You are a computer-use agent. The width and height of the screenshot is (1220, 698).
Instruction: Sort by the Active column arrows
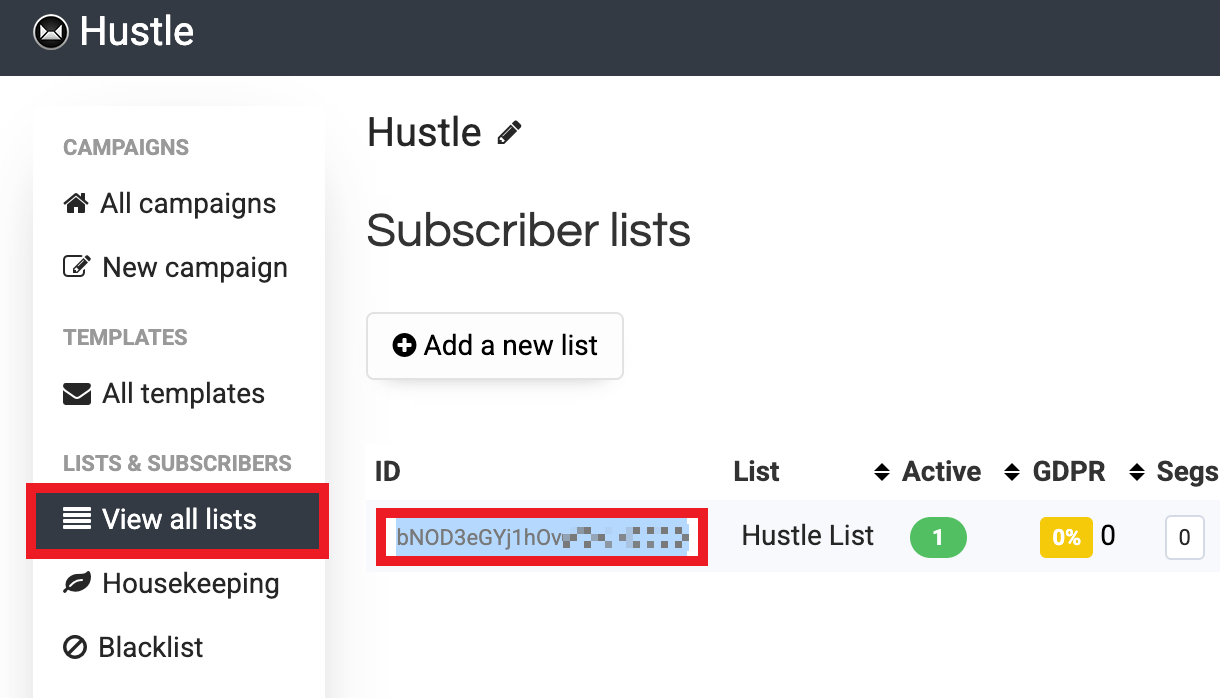click(1011, 472)
